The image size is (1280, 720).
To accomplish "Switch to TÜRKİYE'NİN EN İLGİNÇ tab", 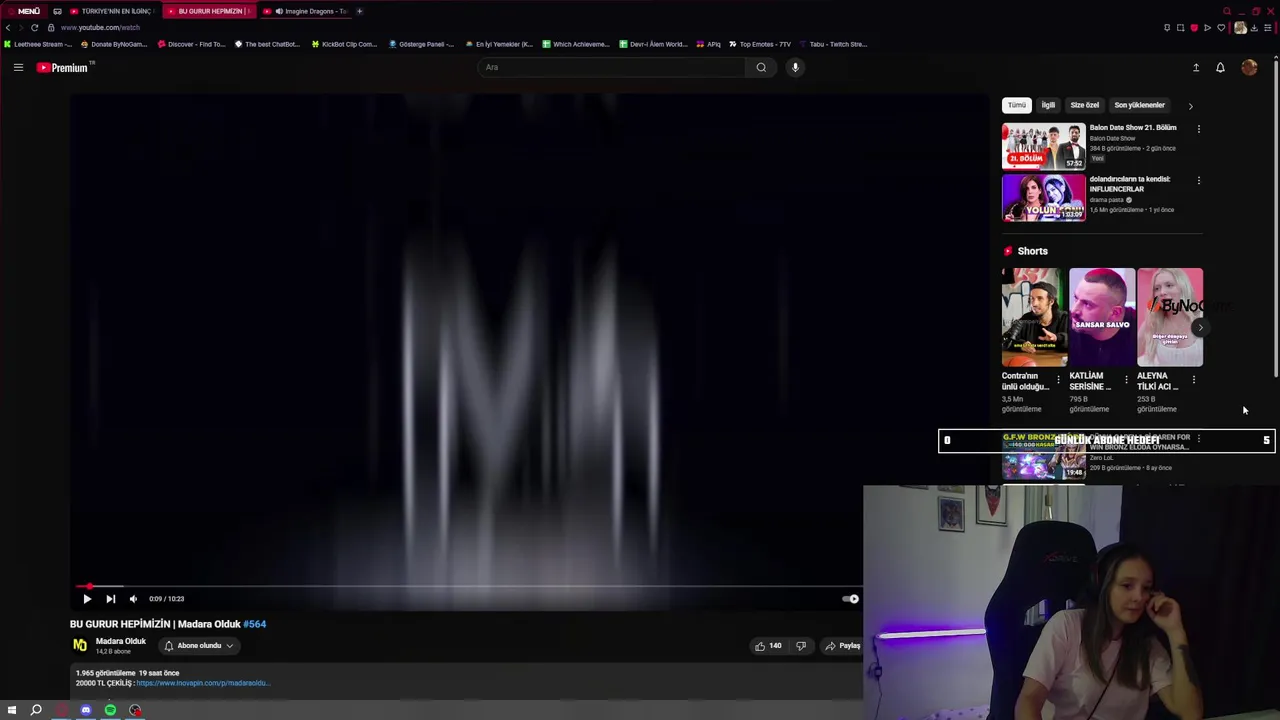I will (111, 11).
